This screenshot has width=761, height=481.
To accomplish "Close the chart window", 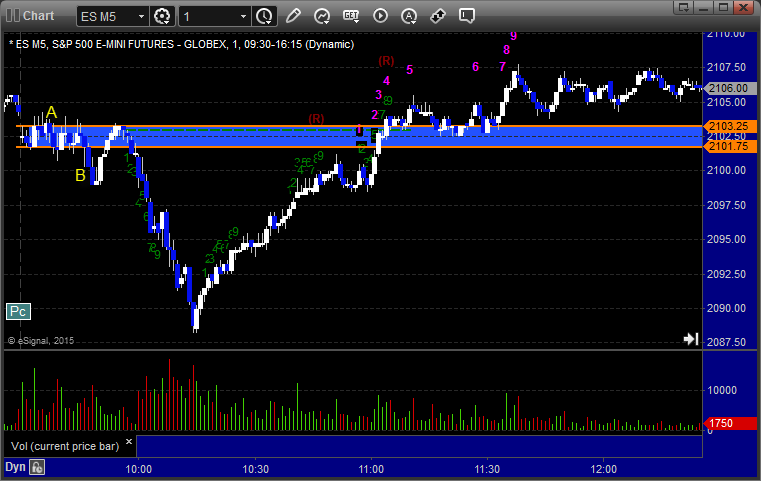I will click(x=743, y=7).
